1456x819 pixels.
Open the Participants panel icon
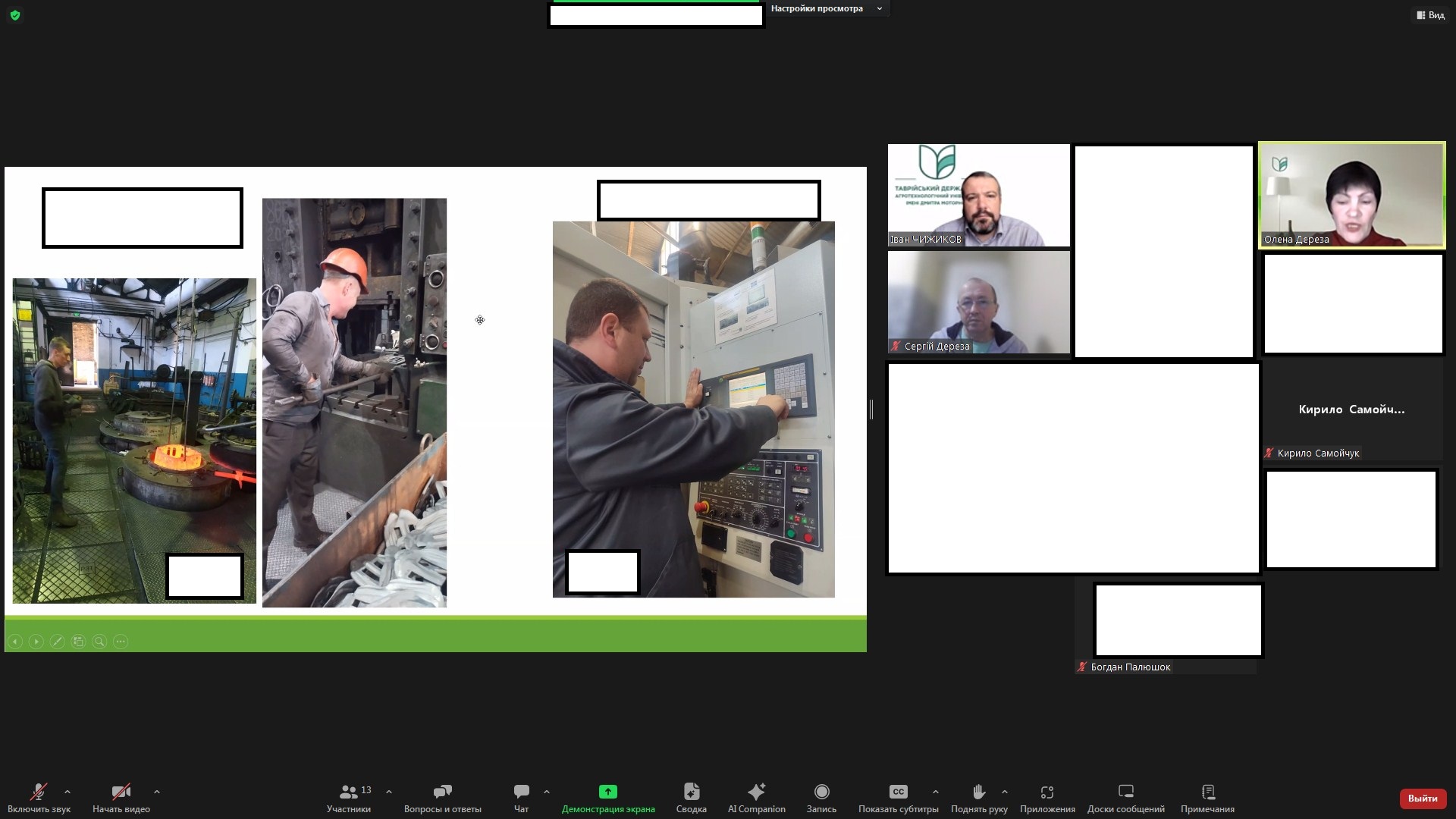[x=349, y=792]
